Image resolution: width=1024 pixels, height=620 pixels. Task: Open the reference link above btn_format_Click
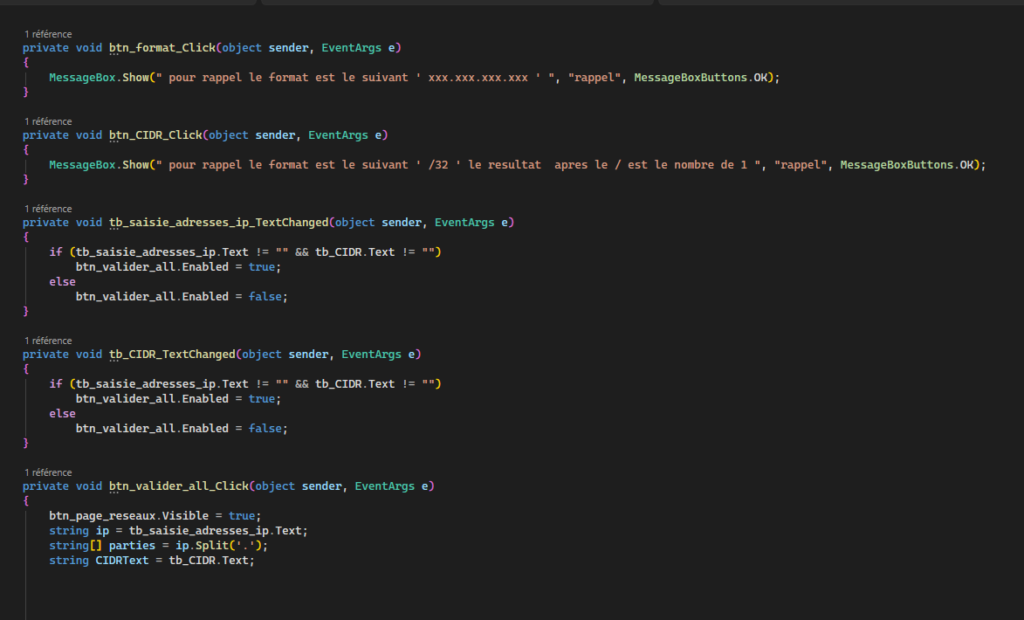point(47,34)
